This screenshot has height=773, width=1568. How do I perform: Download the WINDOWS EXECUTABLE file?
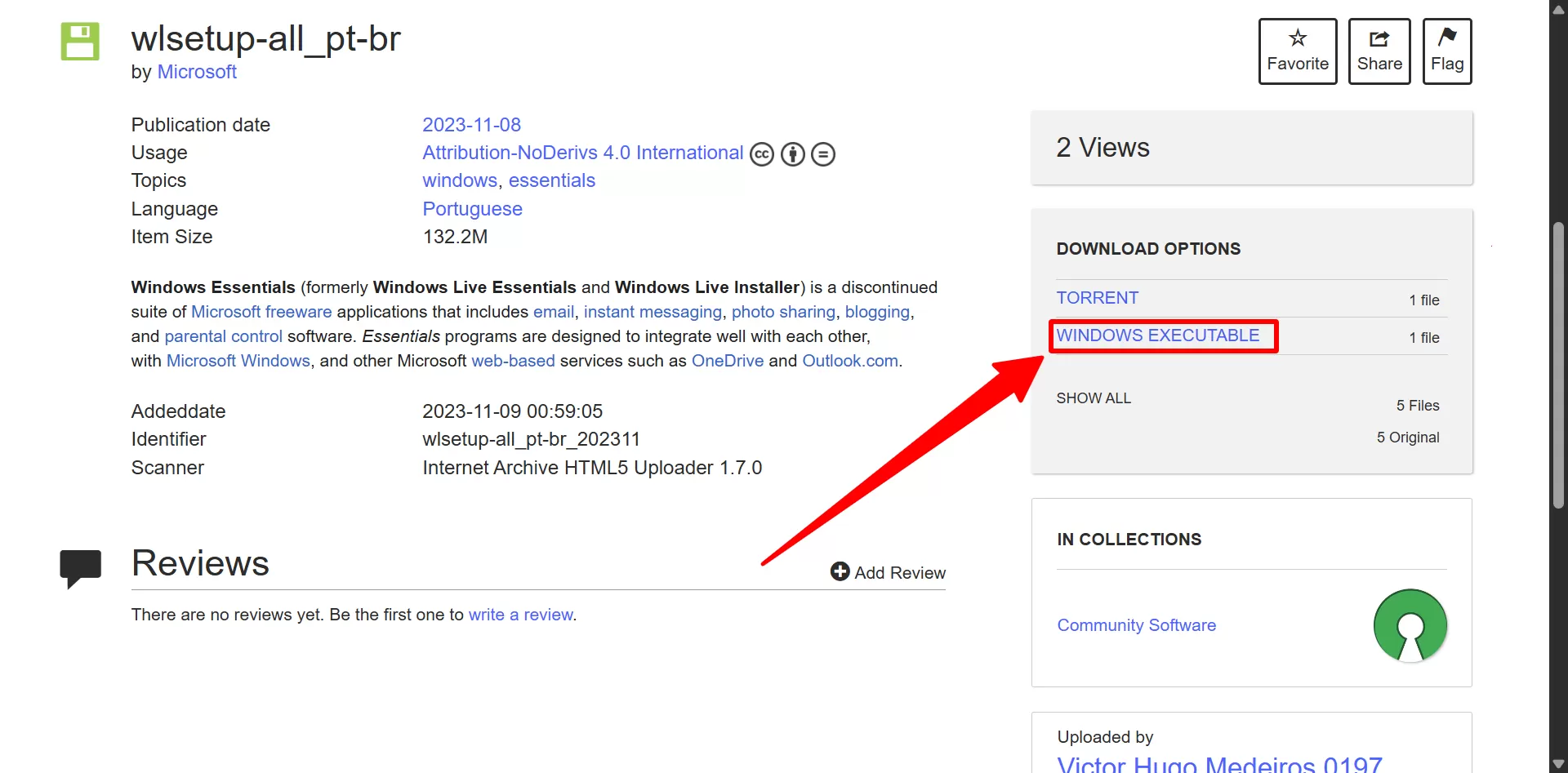click(1158, 335)
